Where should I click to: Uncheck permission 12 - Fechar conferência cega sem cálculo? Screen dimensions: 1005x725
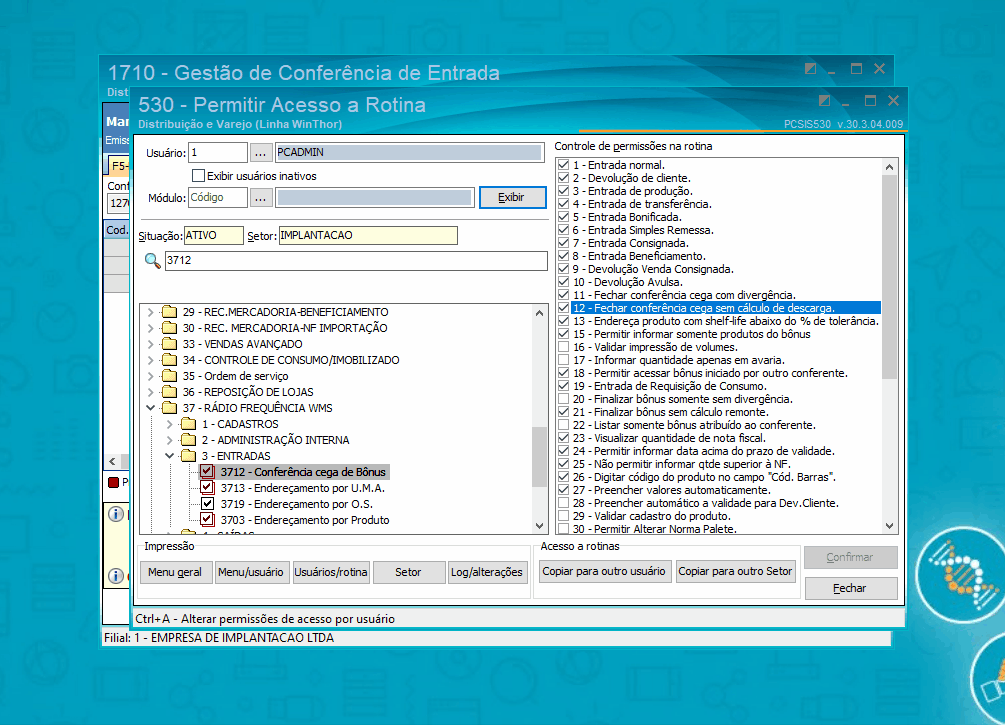563,308
